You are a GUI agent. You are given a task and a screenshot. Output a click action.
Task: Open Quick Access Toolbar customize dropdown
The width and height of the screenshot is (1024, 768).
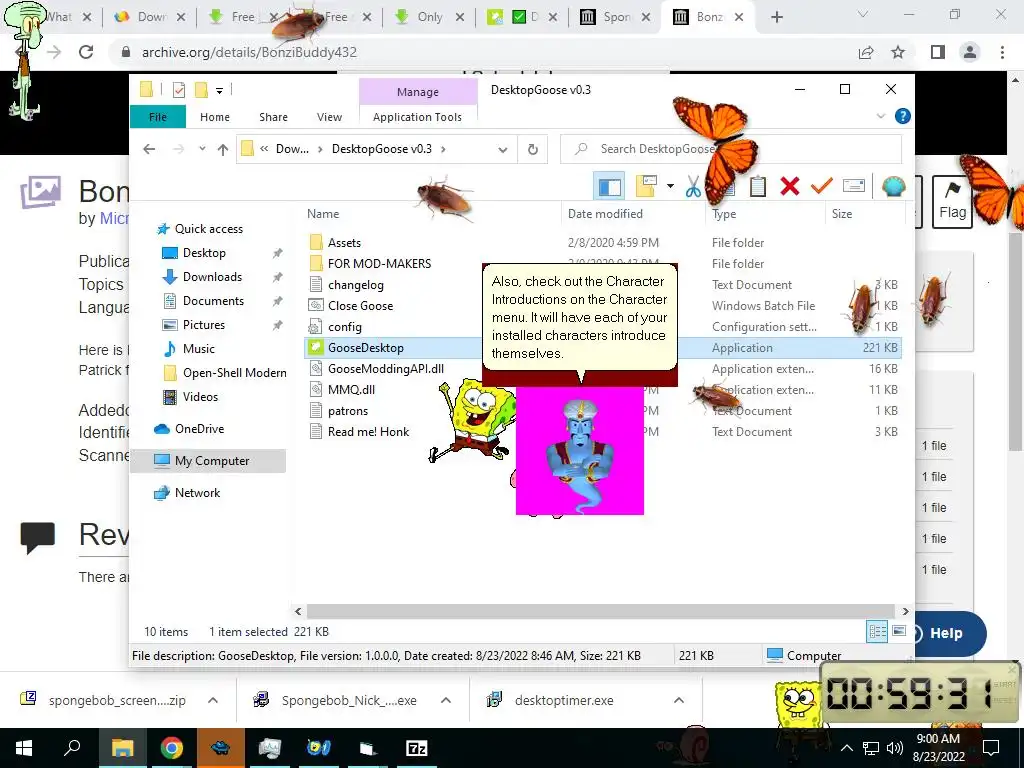219,91
